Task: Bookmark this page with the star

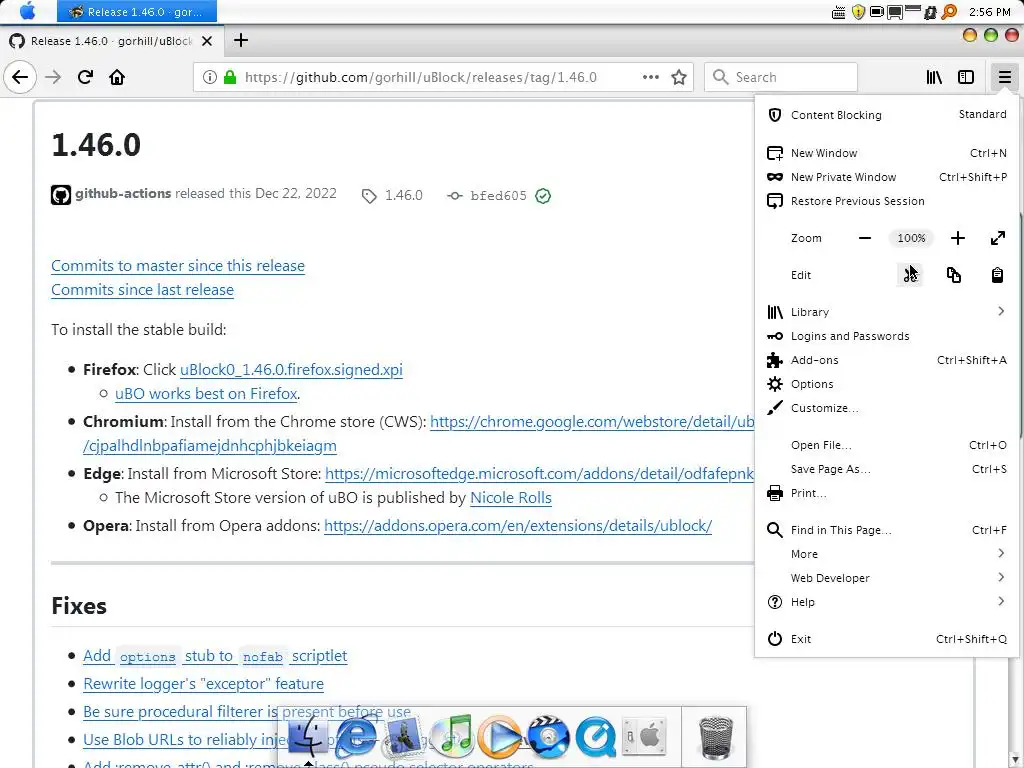Action: [x=679, y=77]
